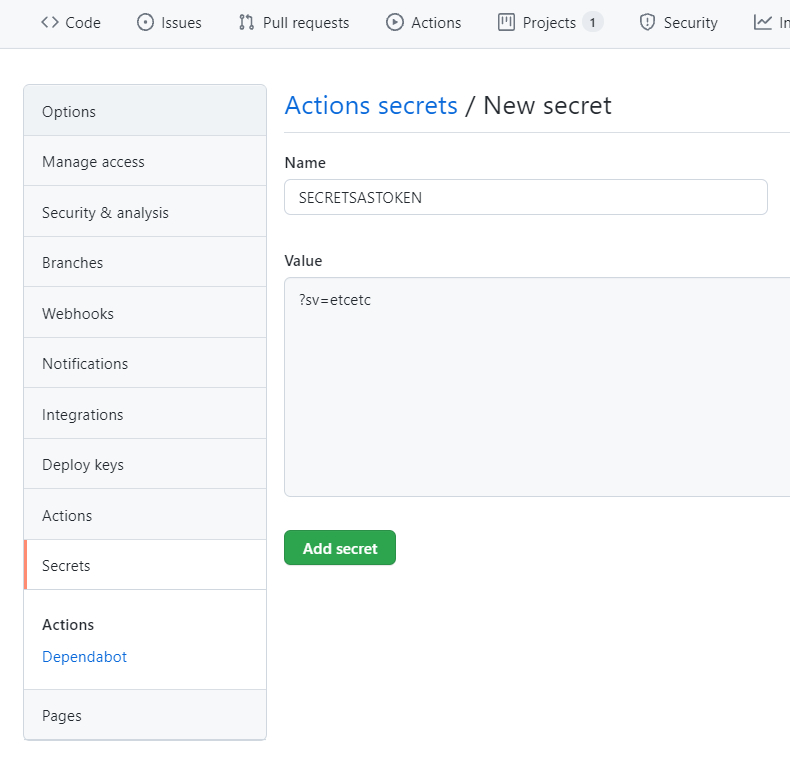Screen dimensions: 790x773
Task: Click the secret Name input field
Action: [x=526, y=197]
